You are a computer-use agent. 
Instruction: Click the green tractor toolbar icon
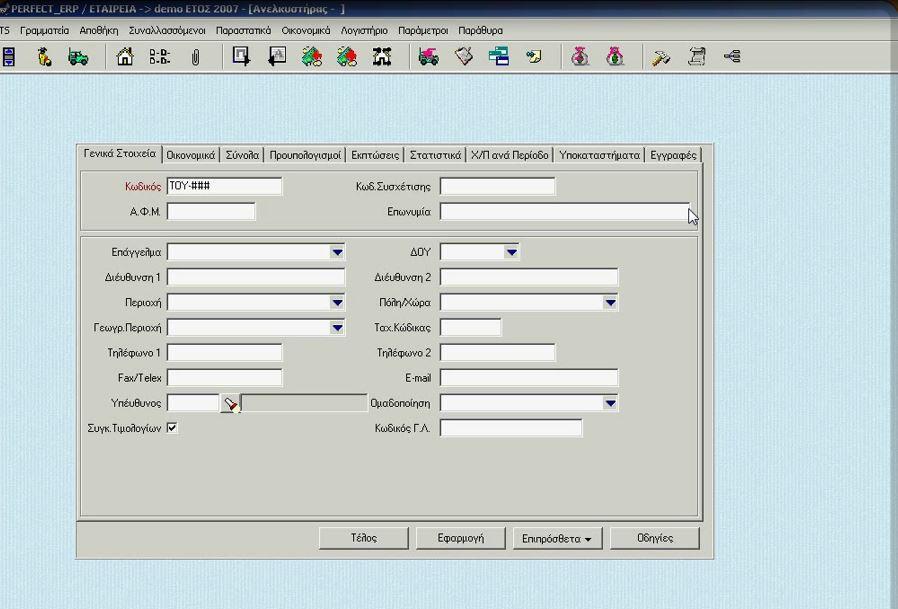pos(78,57)
